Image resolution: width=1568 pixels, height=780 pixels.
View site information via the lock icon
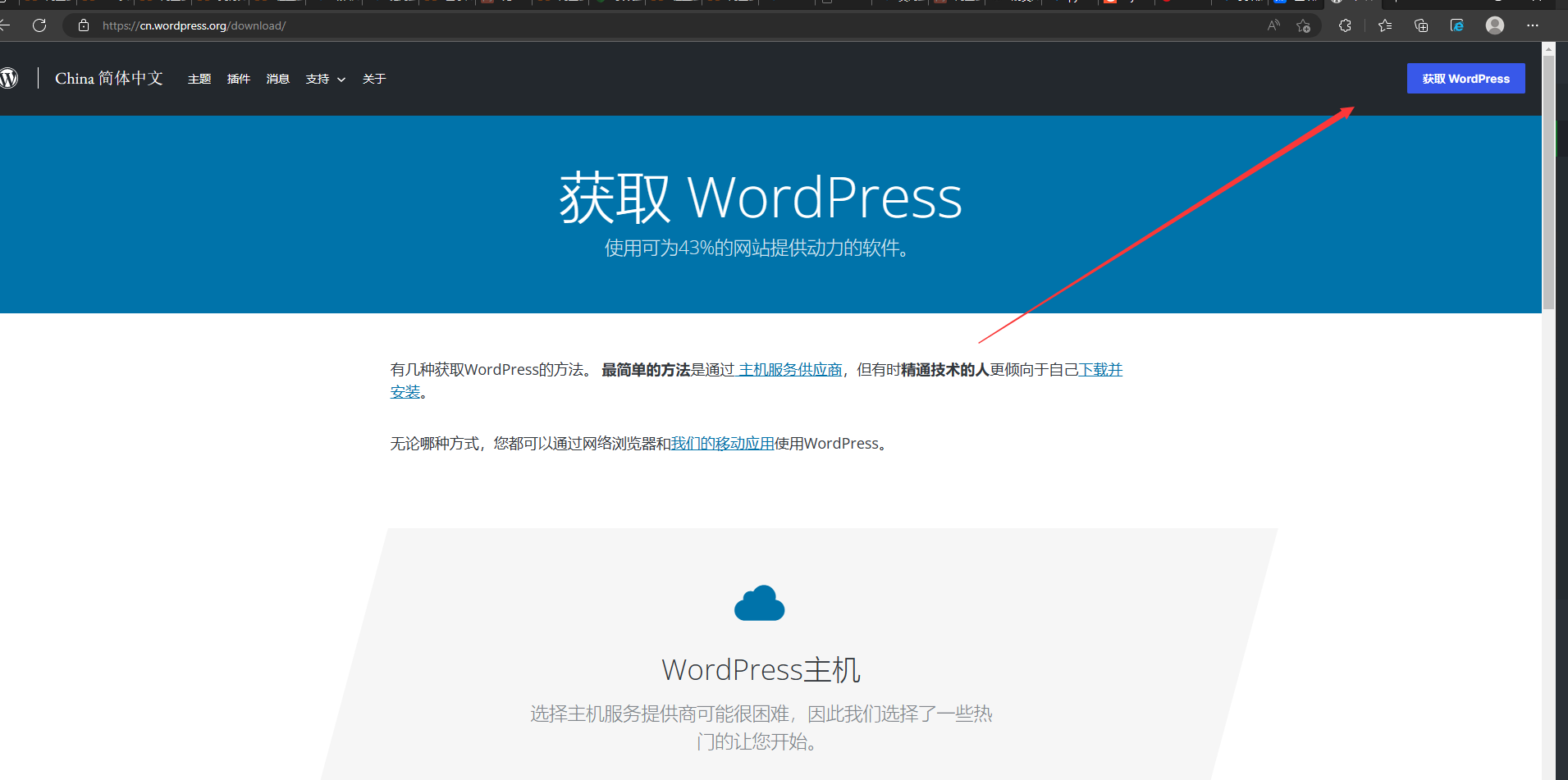83,25
